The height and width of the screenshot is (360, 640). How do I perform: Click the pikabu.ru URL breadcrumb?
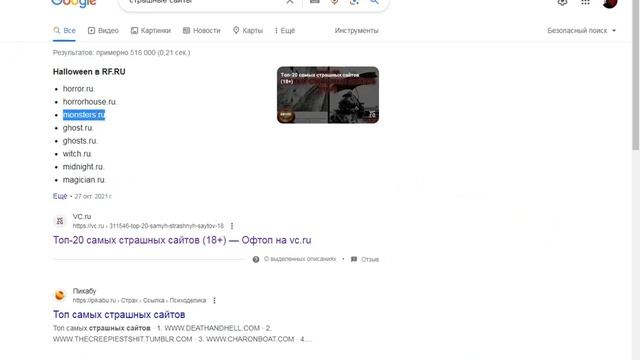(139, 300)
